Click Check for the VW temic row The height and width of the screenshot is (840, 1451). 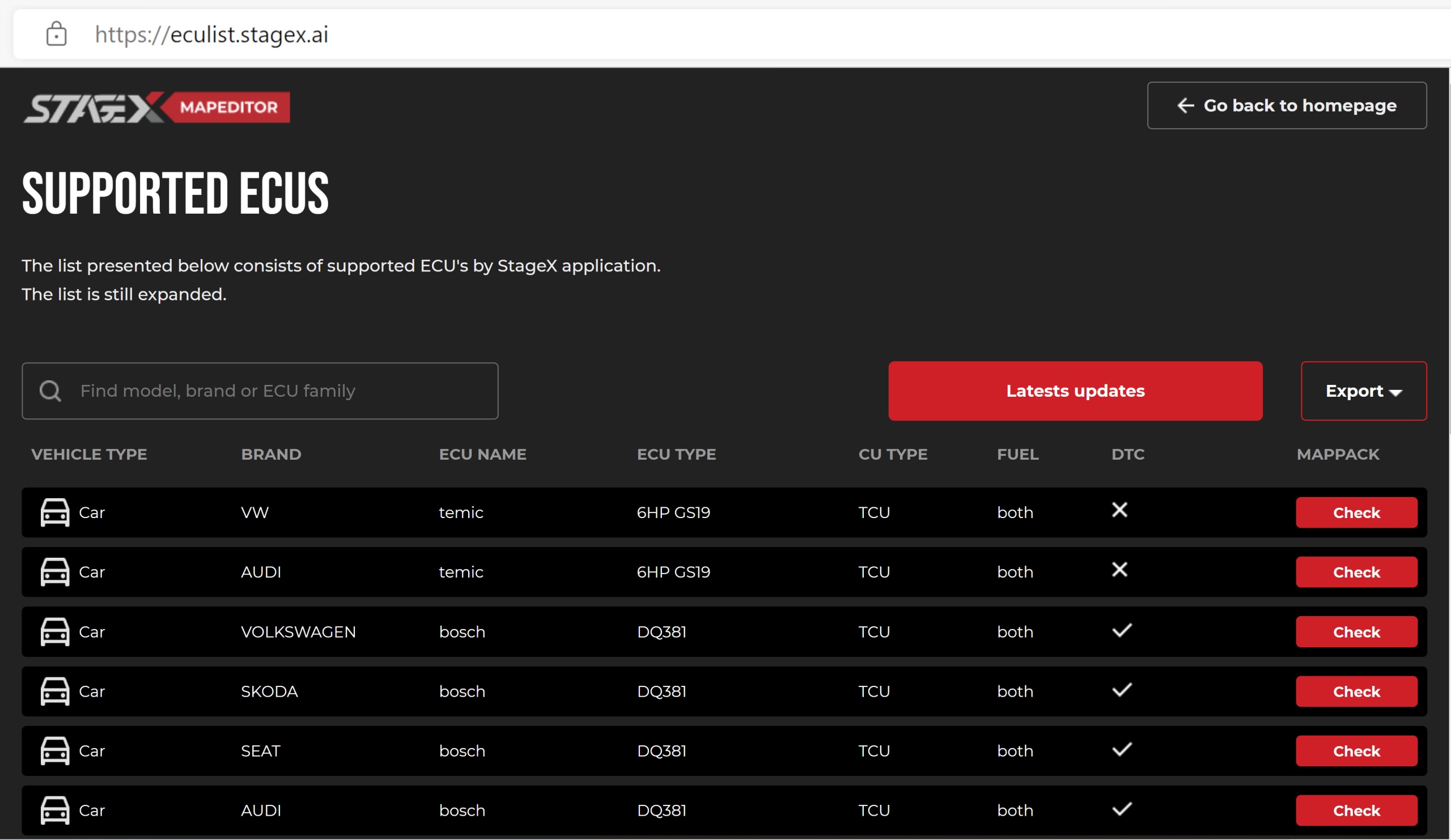click(1356, 512)
